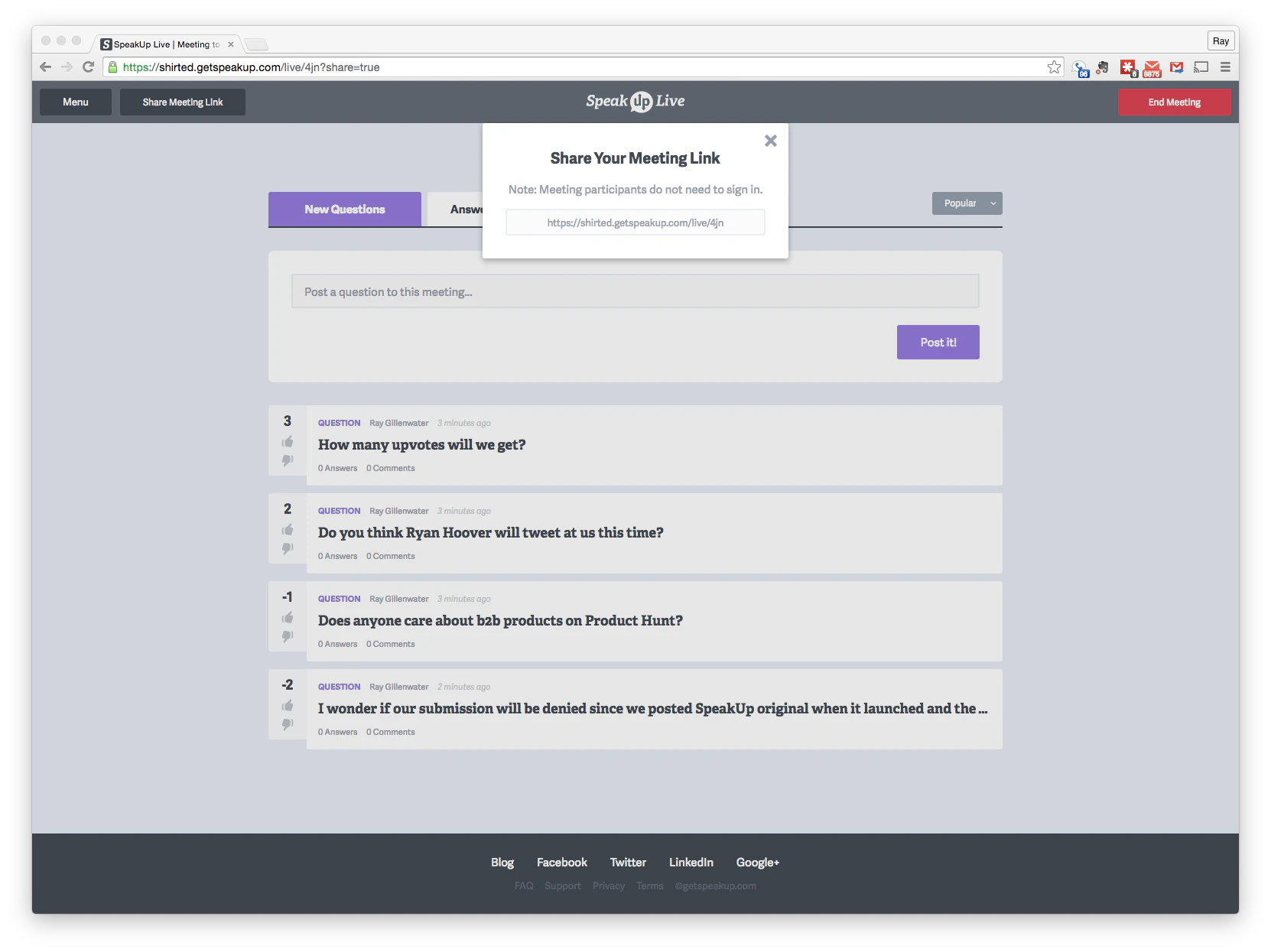The image size is (1271, 952).
Task: Click the SpeakUp Live logo
Action: (635, 102)
